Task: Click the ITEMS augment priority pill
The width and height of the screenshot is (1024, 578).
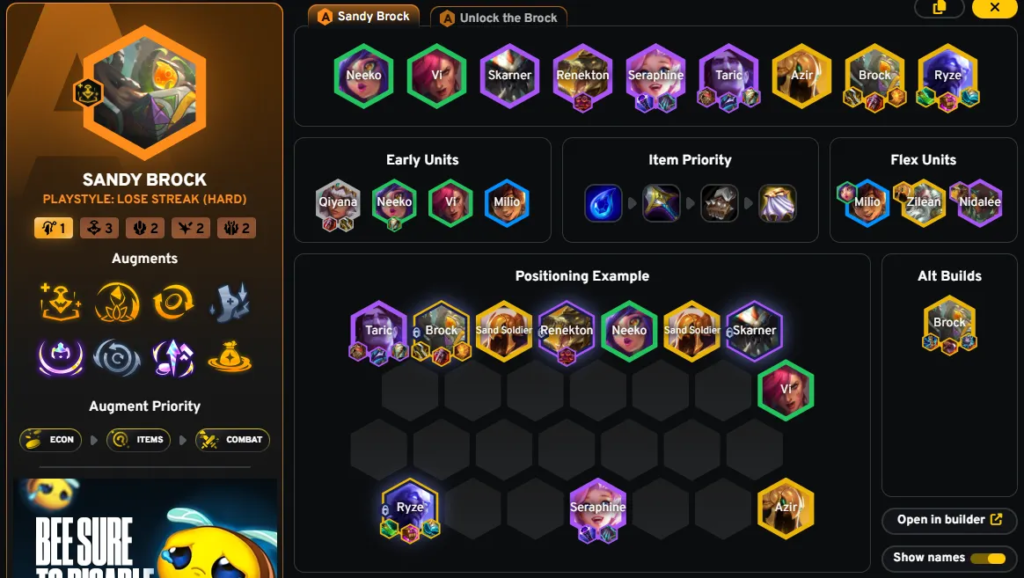Action: (138, 440)
